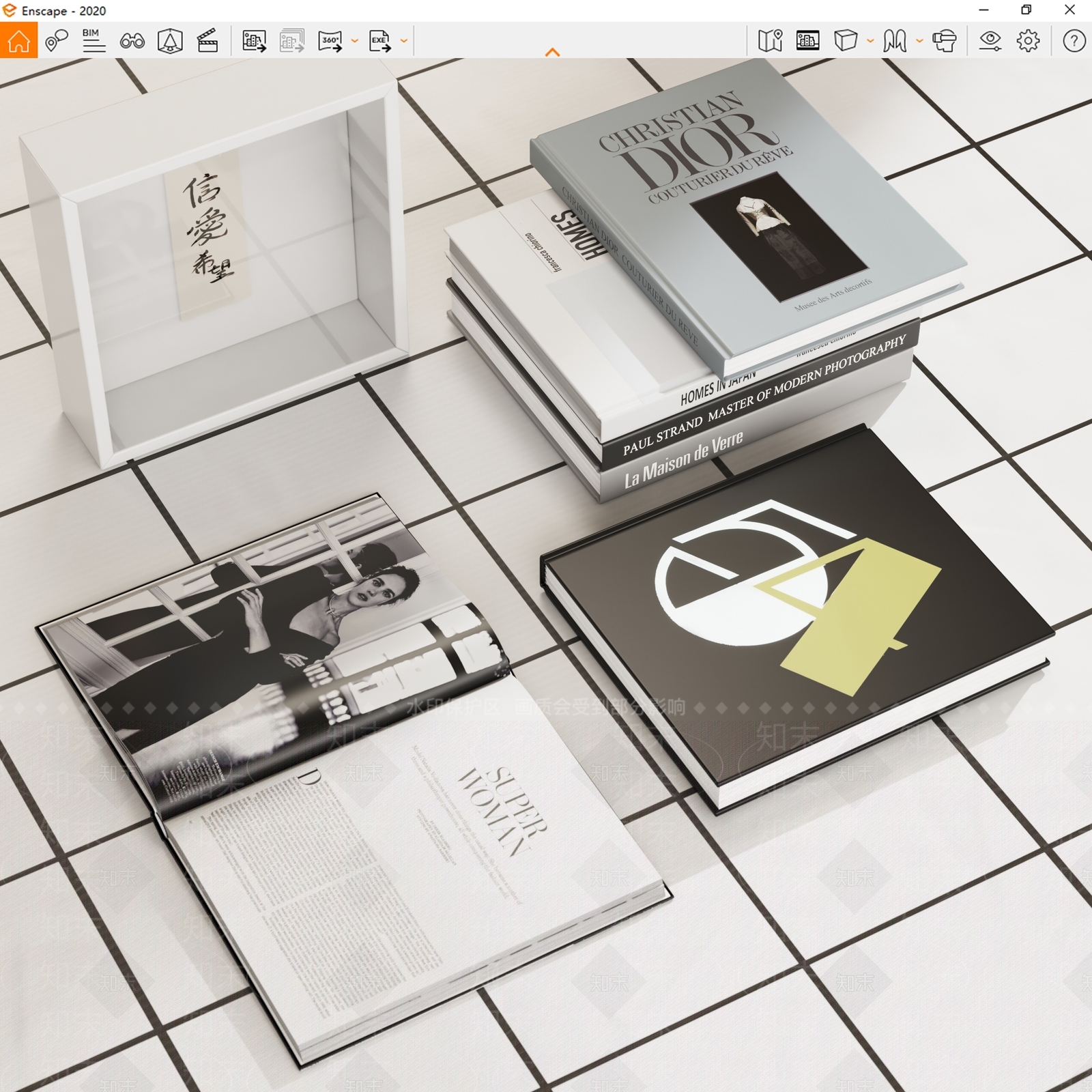Open view management binoculars icon
The height and width of the screenshot is (1092, 1092).
point(132,41)
